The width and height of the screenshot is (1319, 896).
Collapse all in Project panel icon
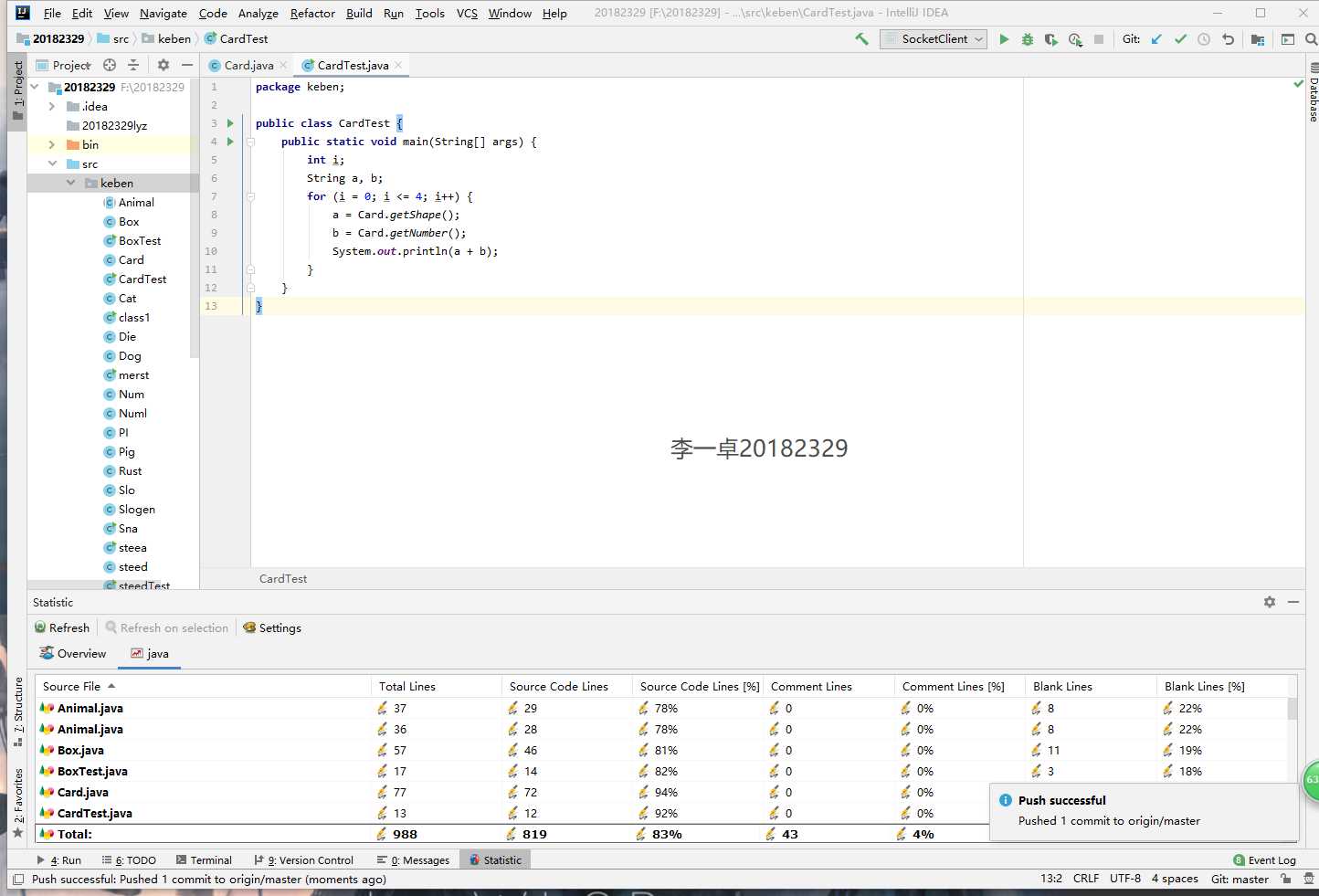(x=133, y=65)
